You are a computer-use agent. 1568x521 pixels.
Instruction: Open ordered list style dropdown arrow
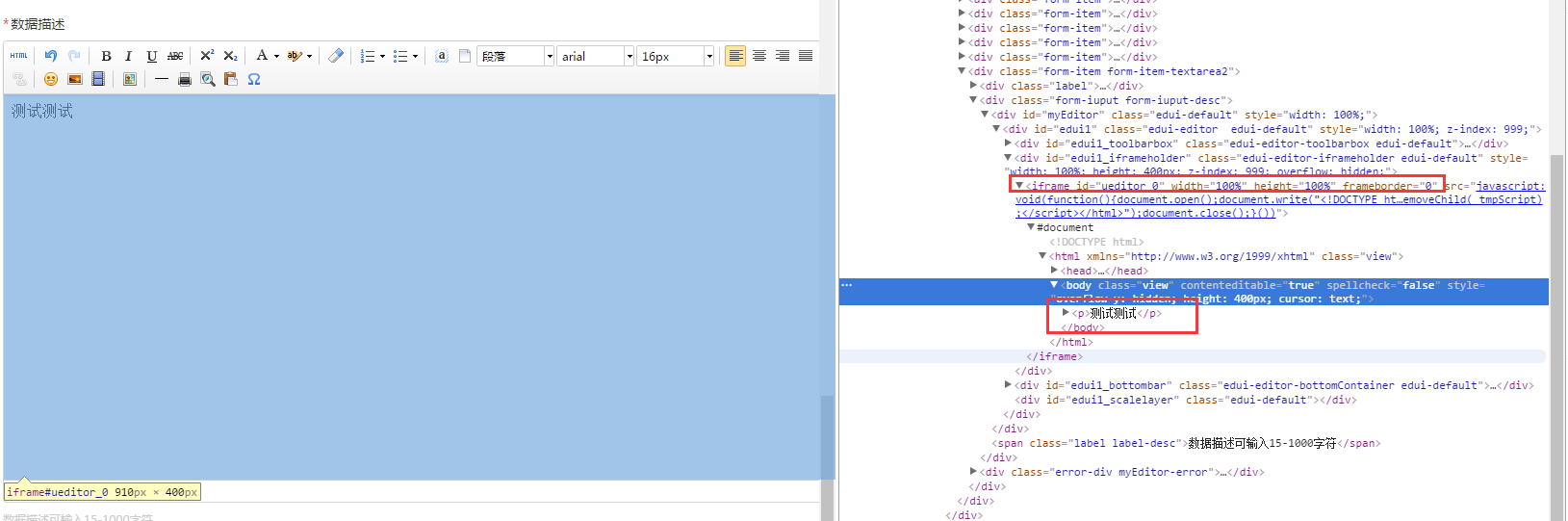coord(382,56)
